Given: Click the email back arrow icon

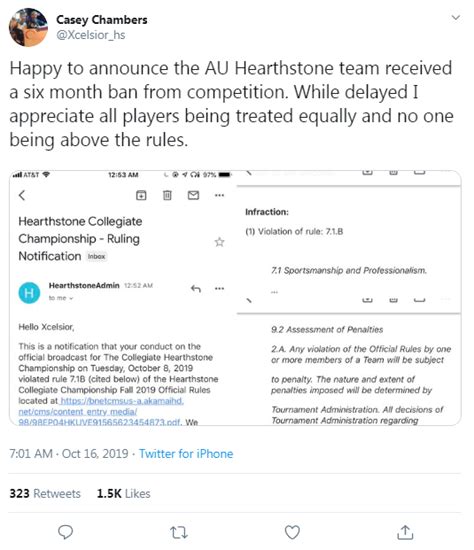Looking at the screenshot, I should point(22,195).
